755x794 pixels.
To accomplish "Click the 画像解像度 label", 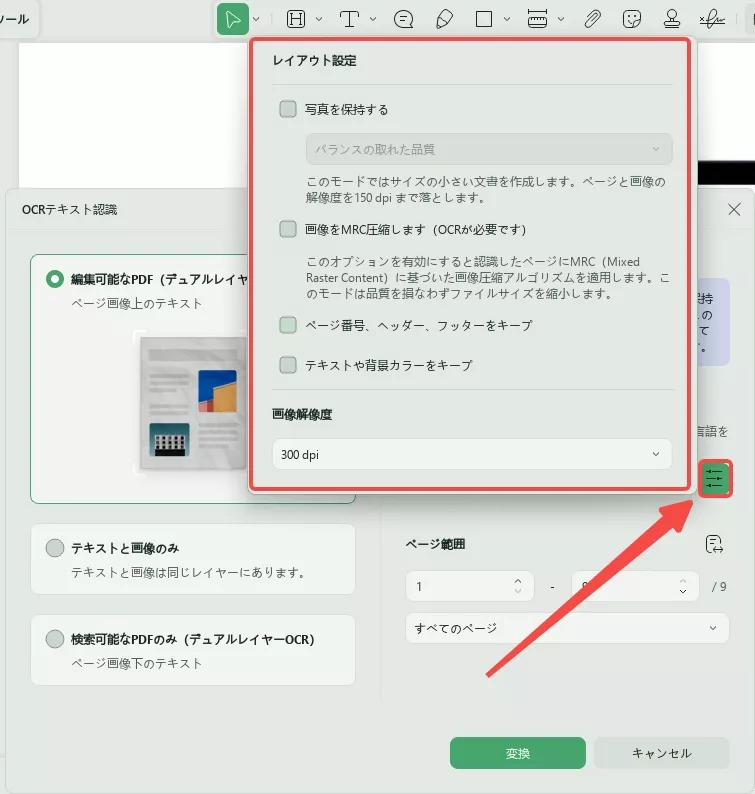I will pos(302,414).
